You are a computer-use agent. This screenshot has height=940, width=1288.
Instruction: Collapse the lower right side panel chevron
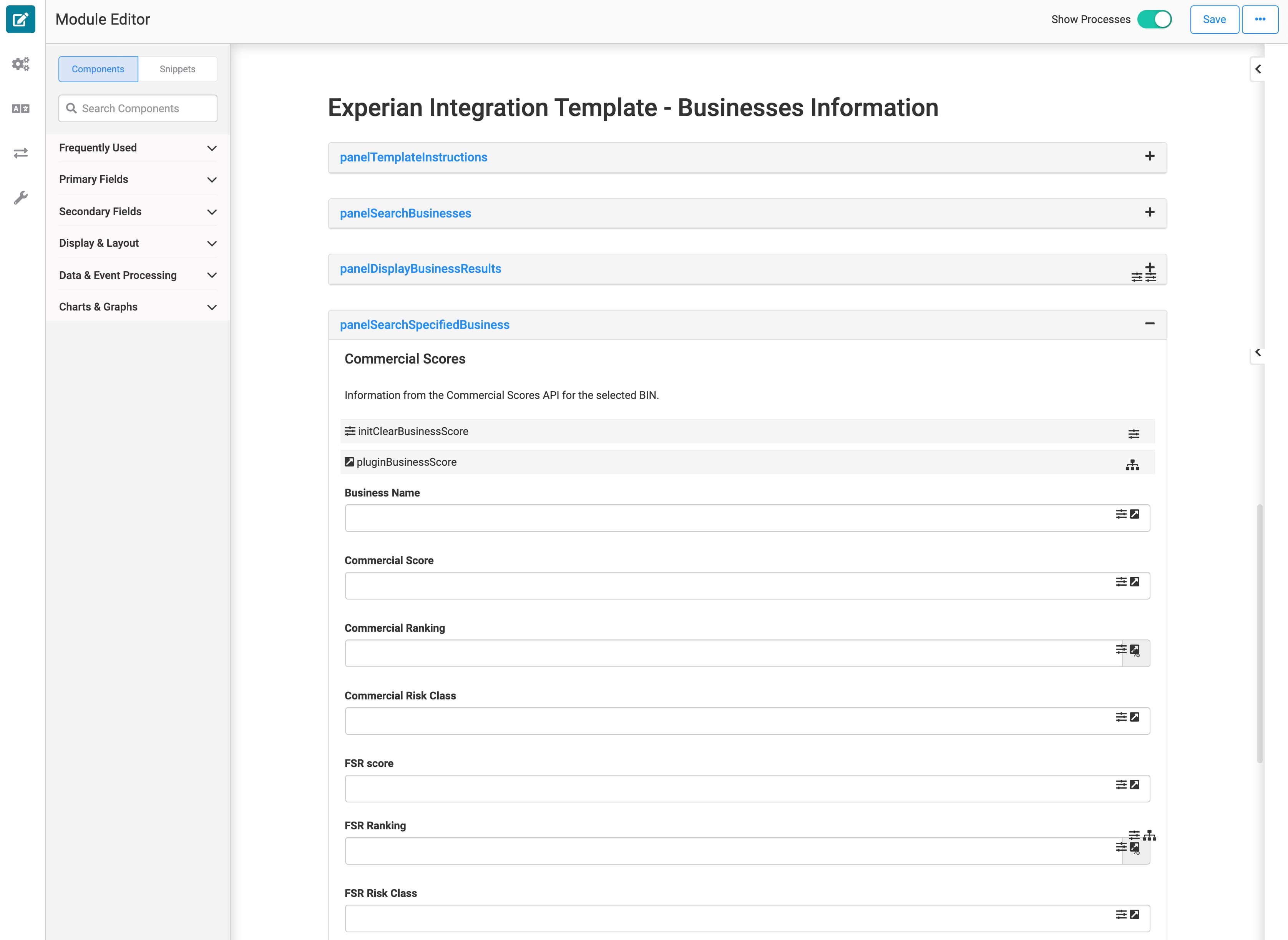1257,352
